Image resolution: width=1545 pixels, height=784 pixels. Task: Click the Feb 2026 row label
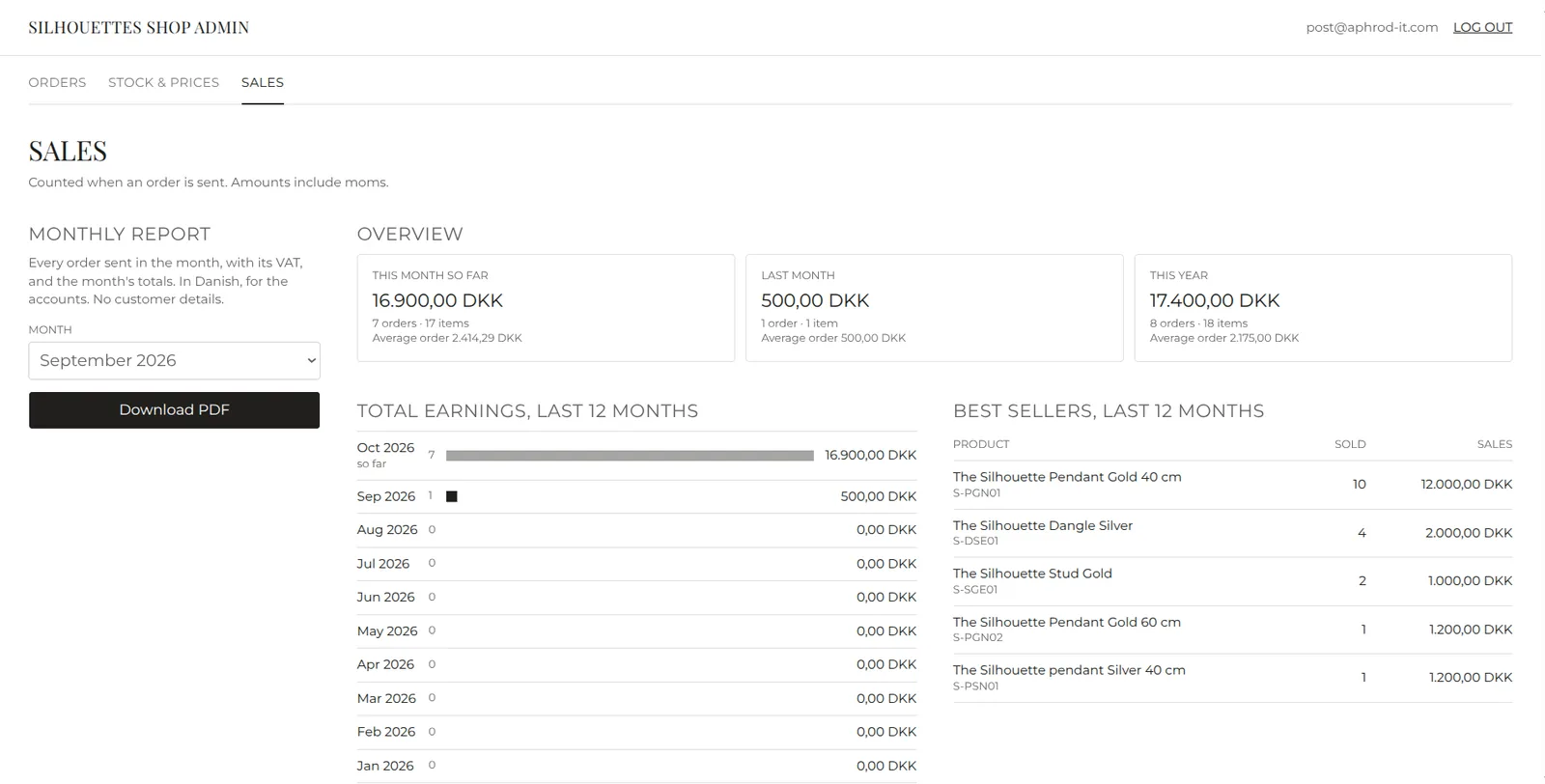pos(385,732)
